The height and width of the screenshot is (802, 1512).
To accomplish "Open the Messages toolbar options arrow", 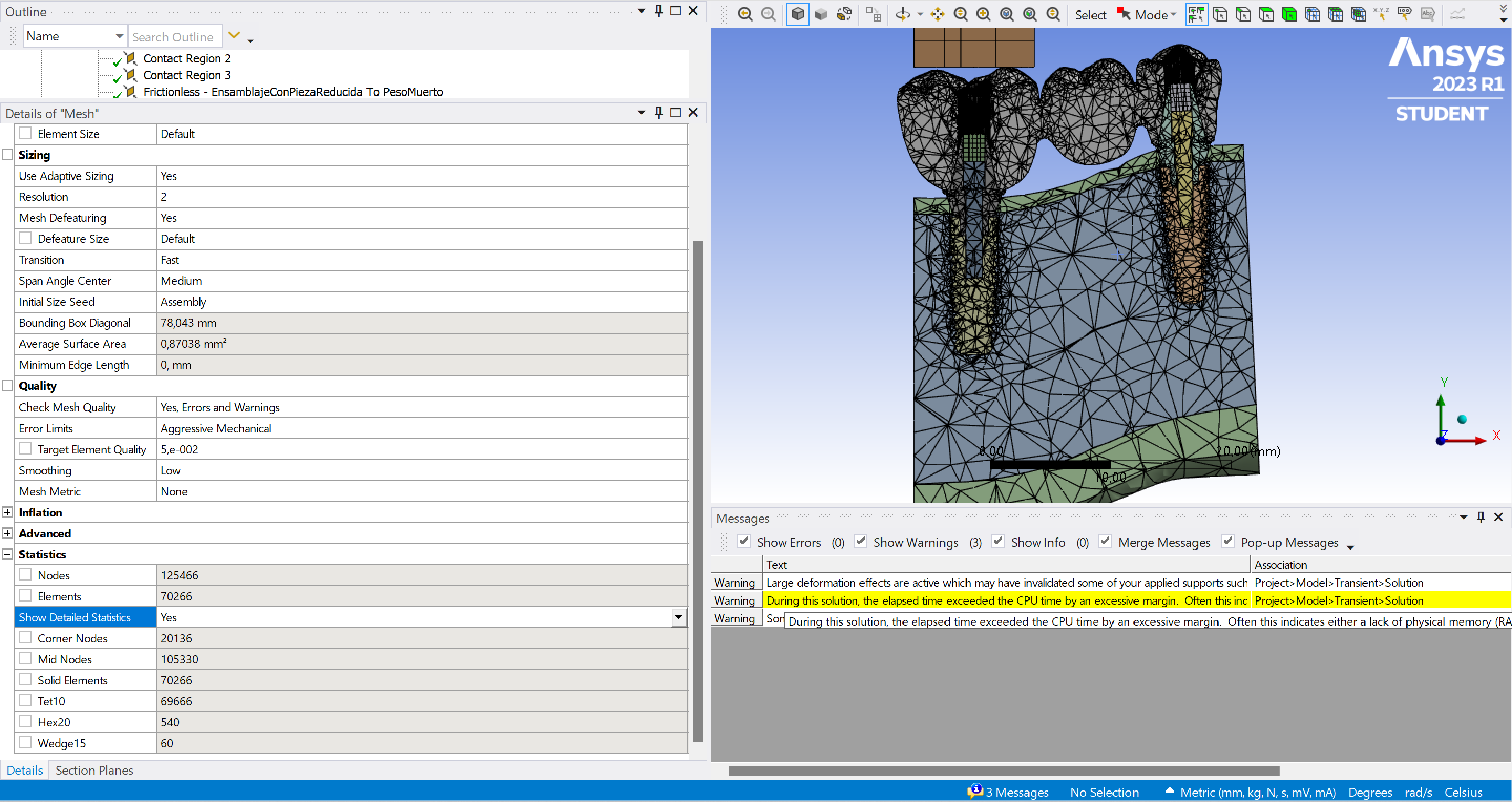I will (1350, 547).
